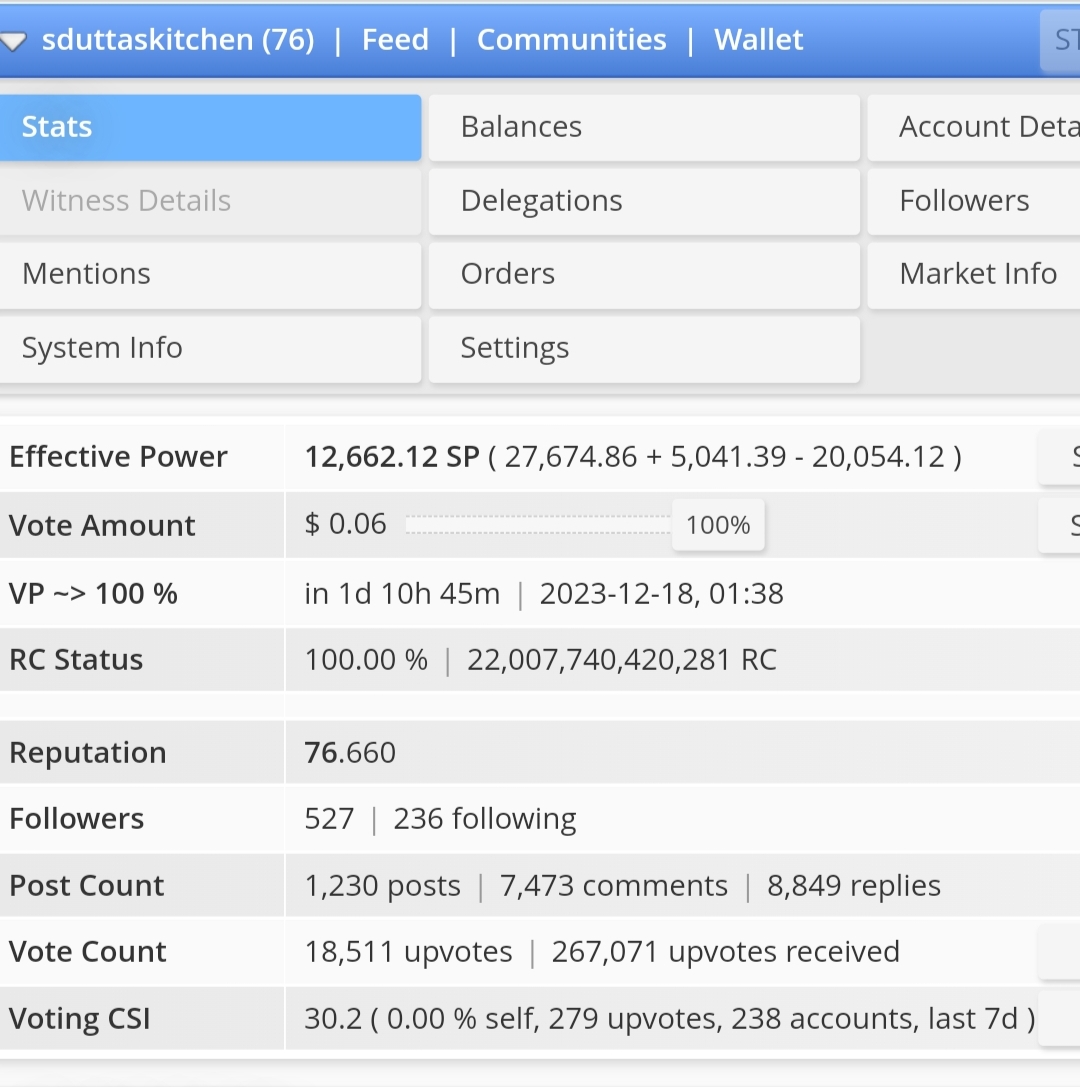Switch to the Balances tab
This screenshot has height=1087, width=1080.
(644, 127)
